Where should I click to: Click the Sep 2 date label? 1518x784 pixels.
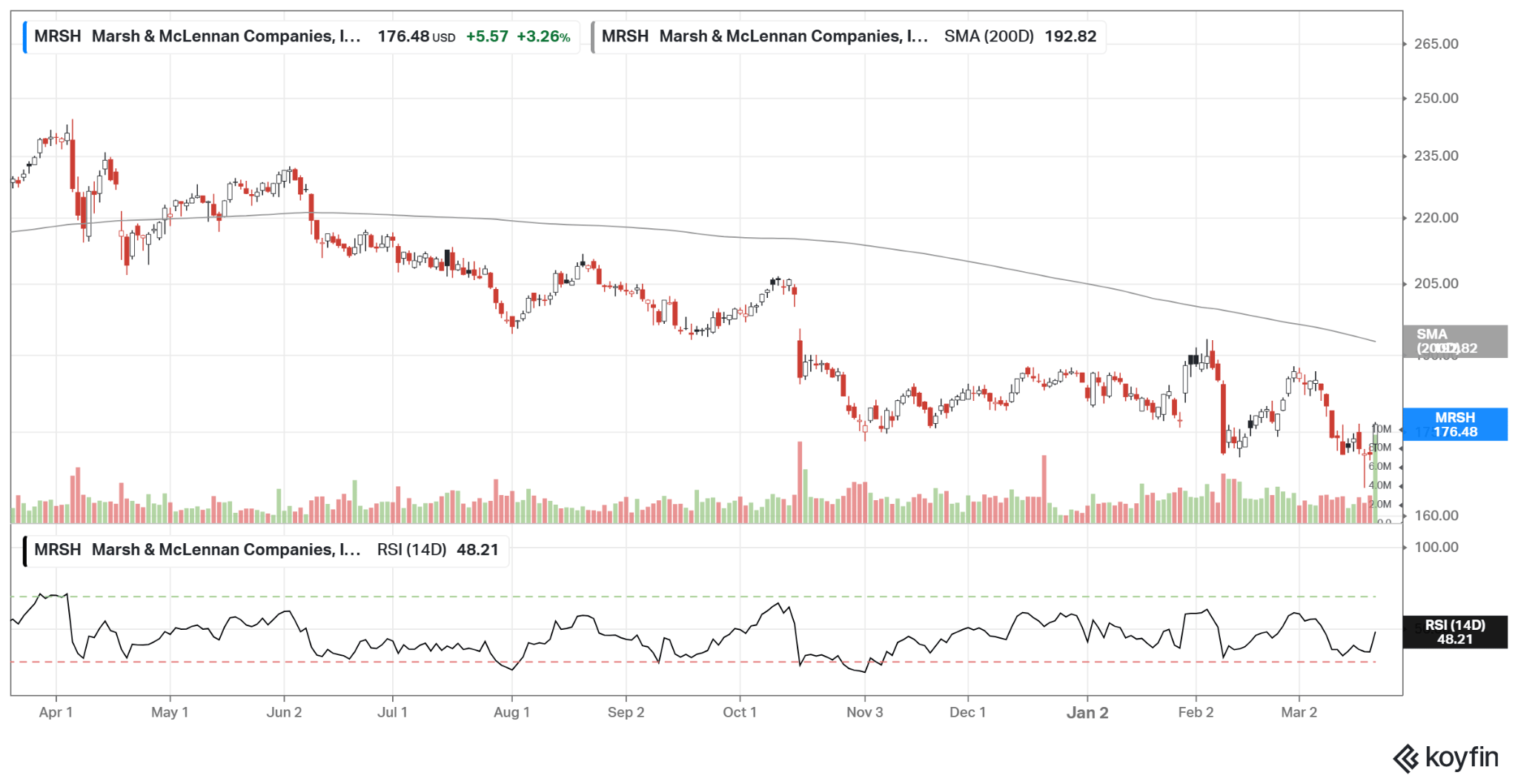click(x=626, y=712)
